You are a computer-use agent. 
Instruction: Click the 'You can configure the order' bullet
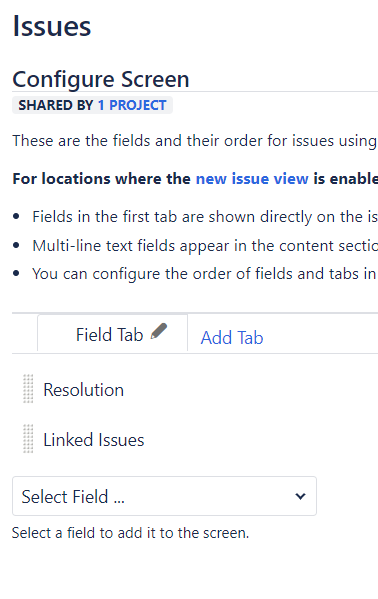click(205, 274)
